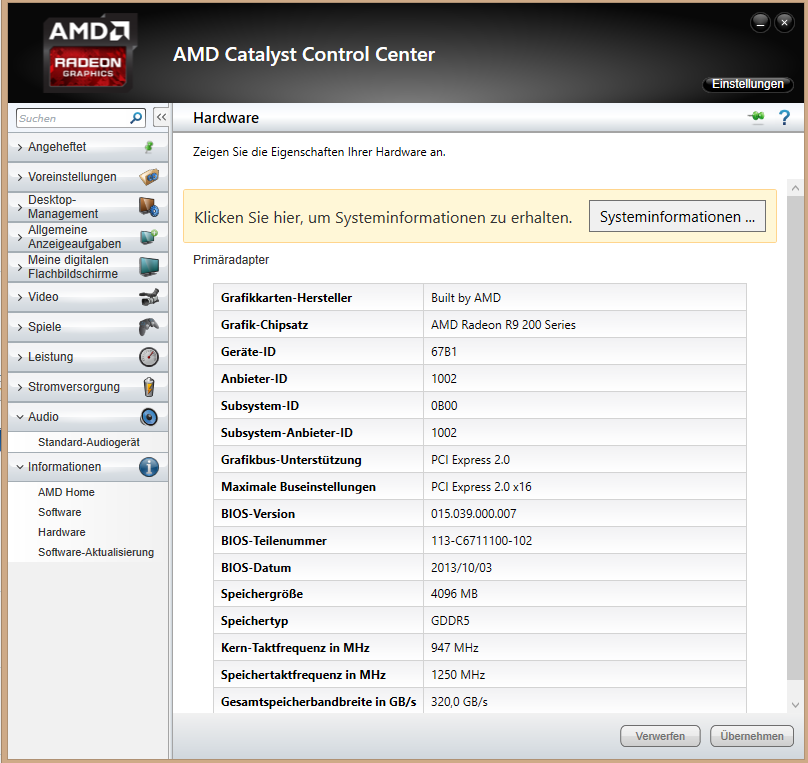Expand the Video section
Screen dimensions: 808x763
(x=88, y=297)
